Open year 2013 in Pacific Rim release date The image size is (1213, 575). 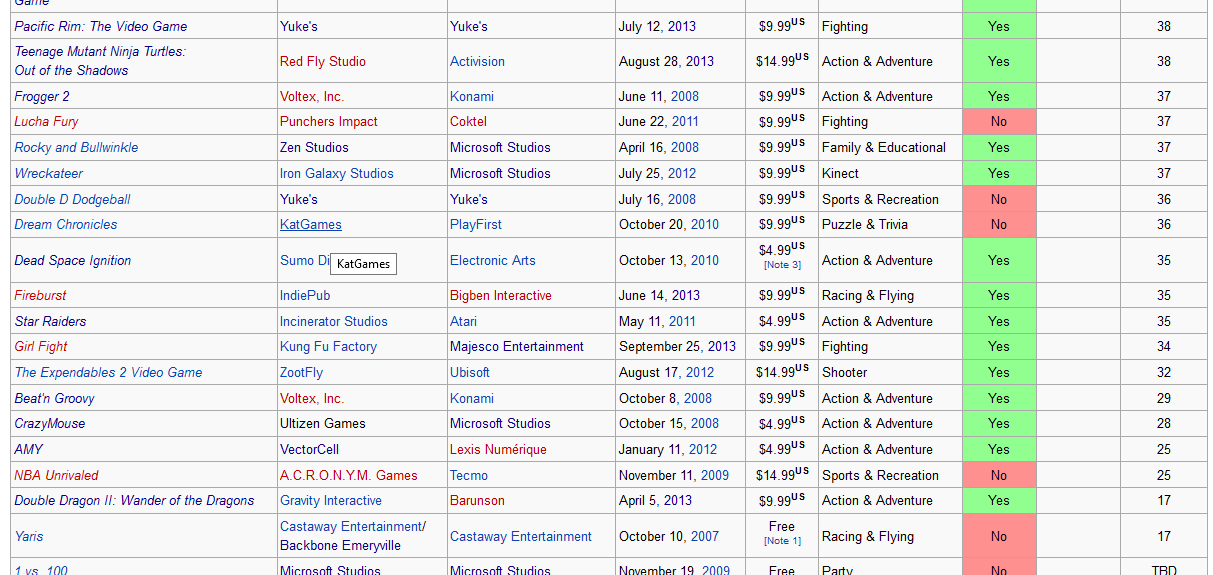(682, 26)
